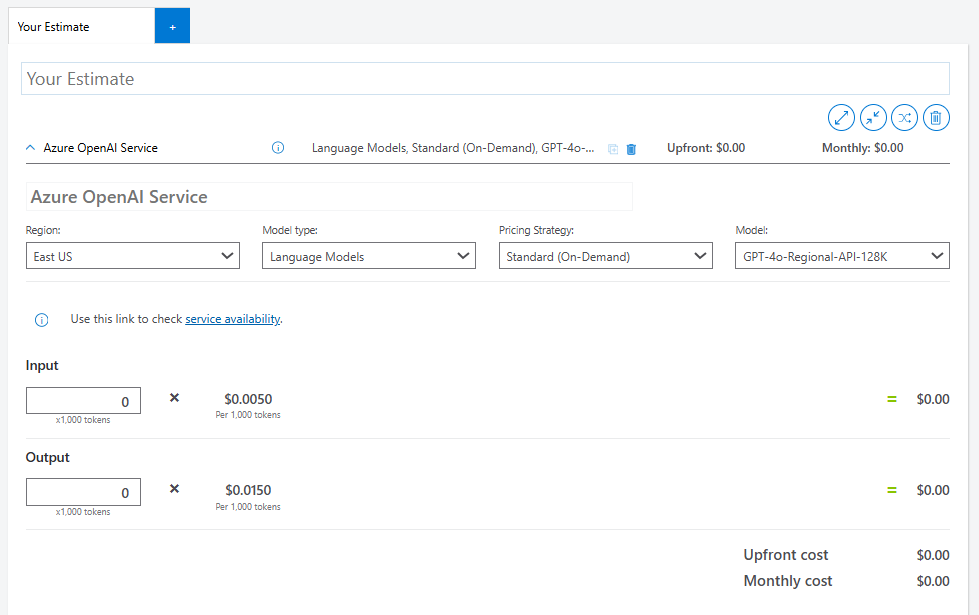Click the Output tokens quantity field
Screen dimensions: 979x615
click(83, 491)
